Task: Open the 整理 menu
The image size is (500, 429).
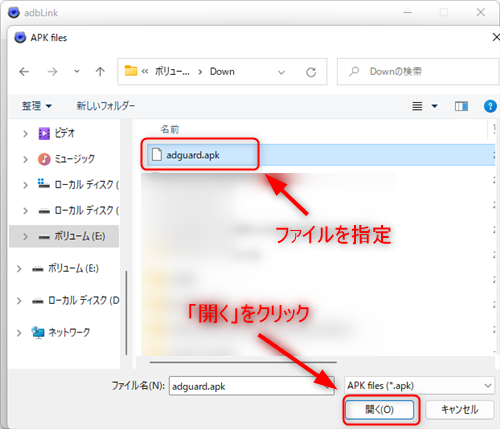Action: 37,106
